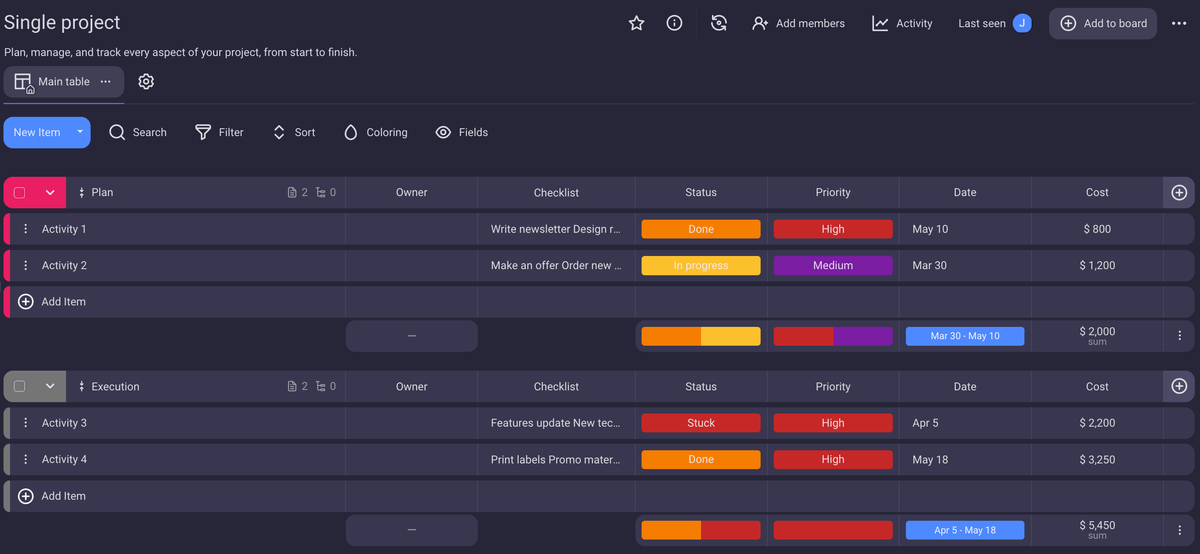
Task: Collapse the Execution group chevron
Action: 50,386
